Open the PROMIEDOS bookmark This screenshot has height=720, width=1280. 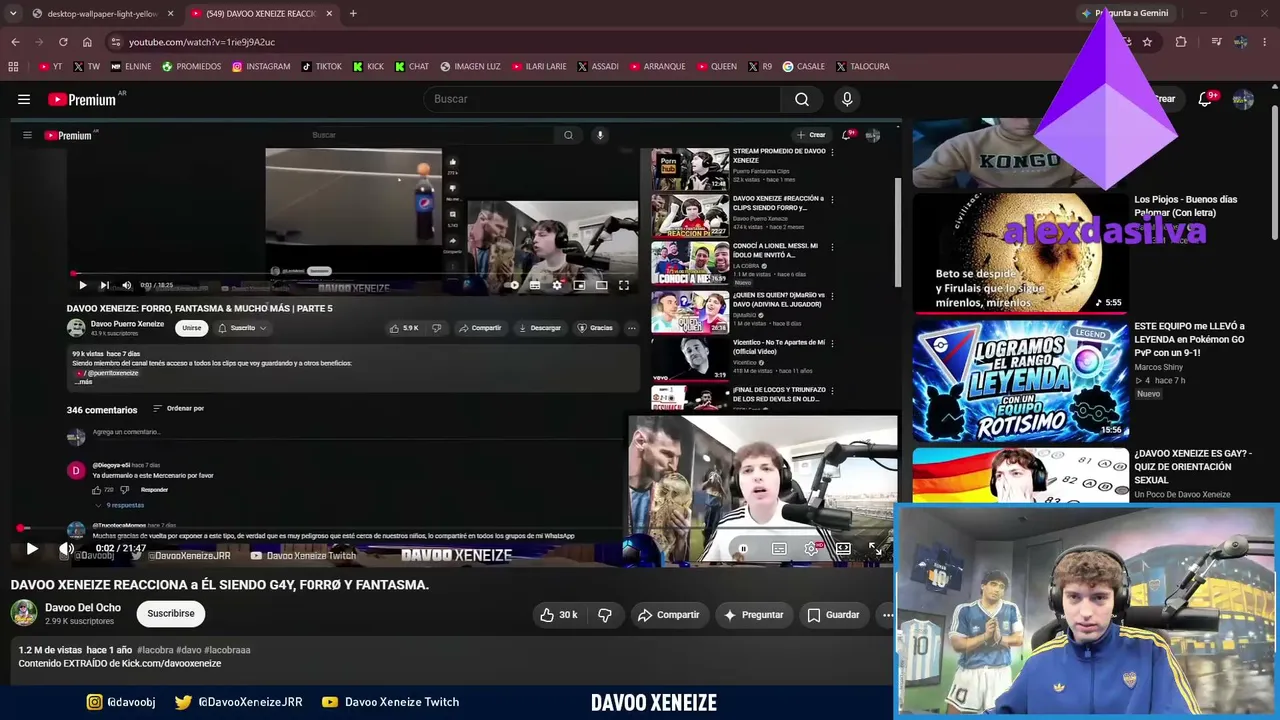[192, 67]
